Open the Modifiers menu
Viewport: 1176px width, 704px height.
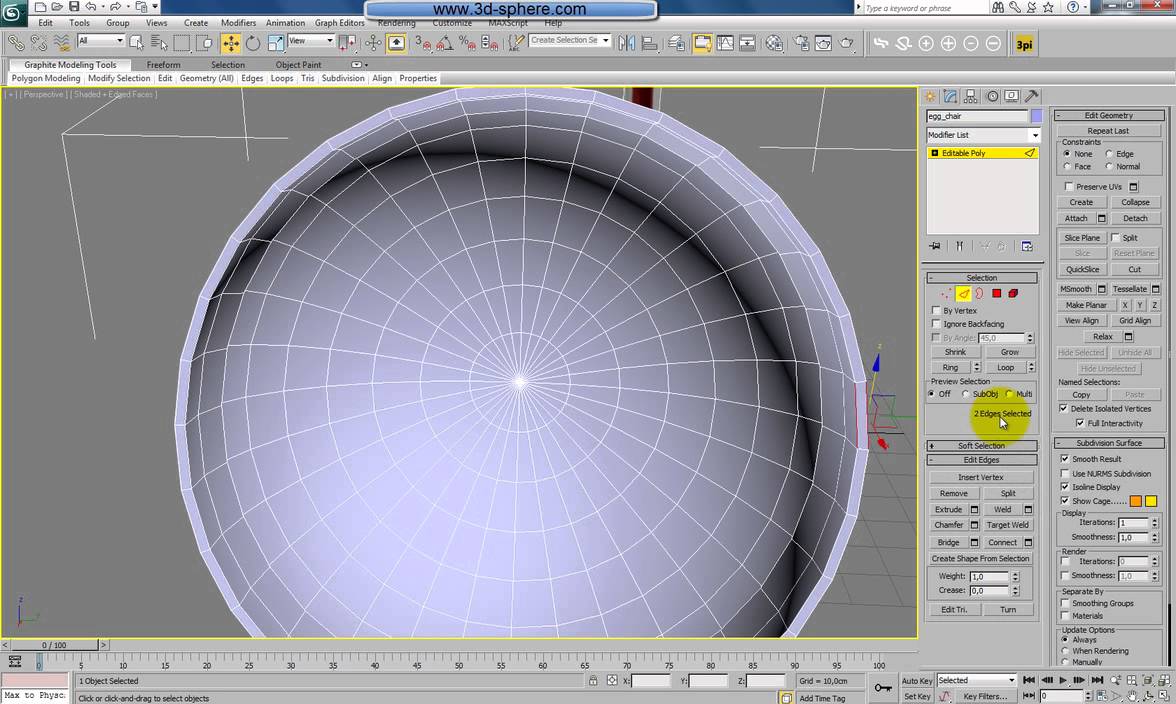click(238, 22)
